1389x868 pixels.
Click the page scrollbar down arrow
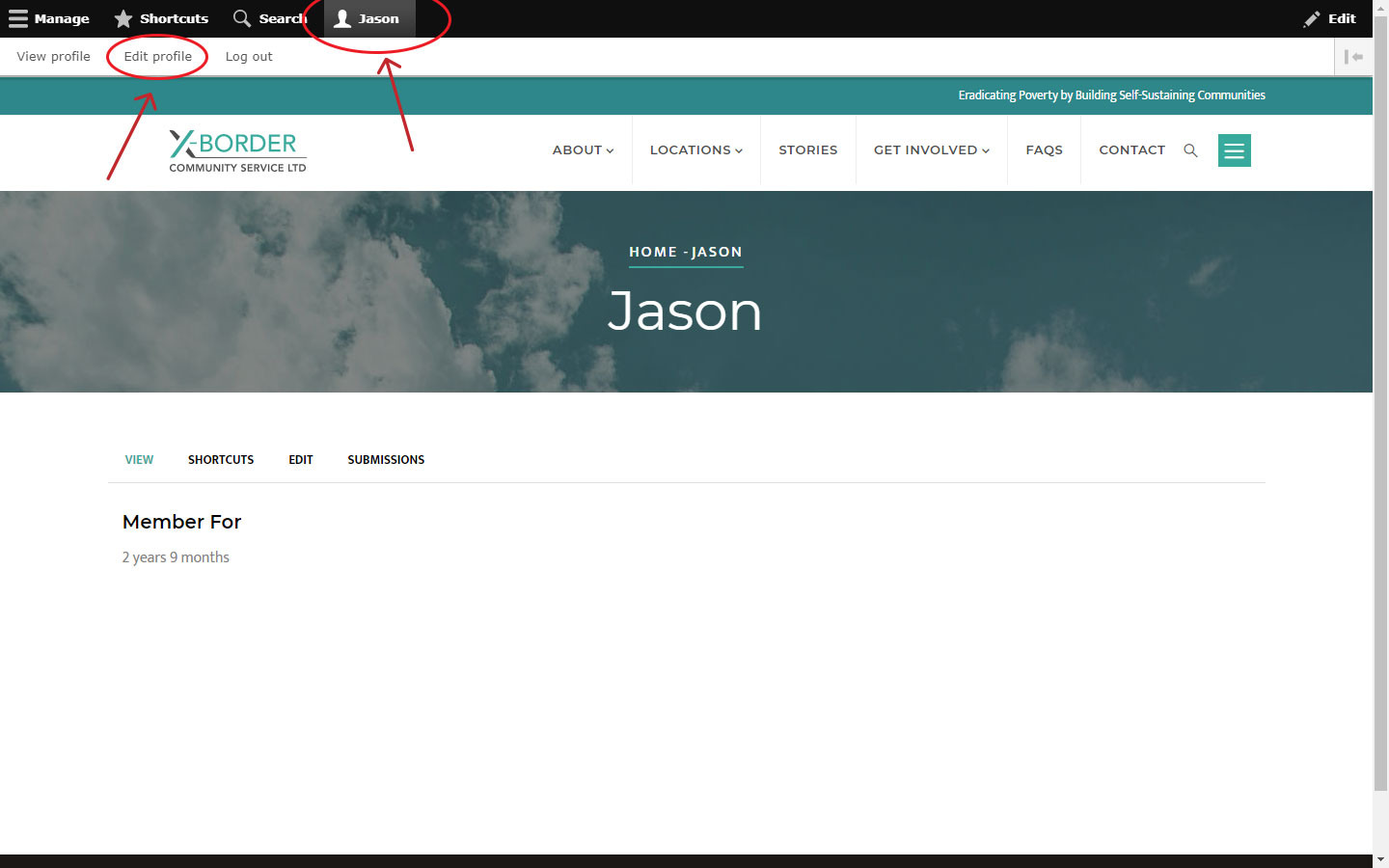point(1380,858)
